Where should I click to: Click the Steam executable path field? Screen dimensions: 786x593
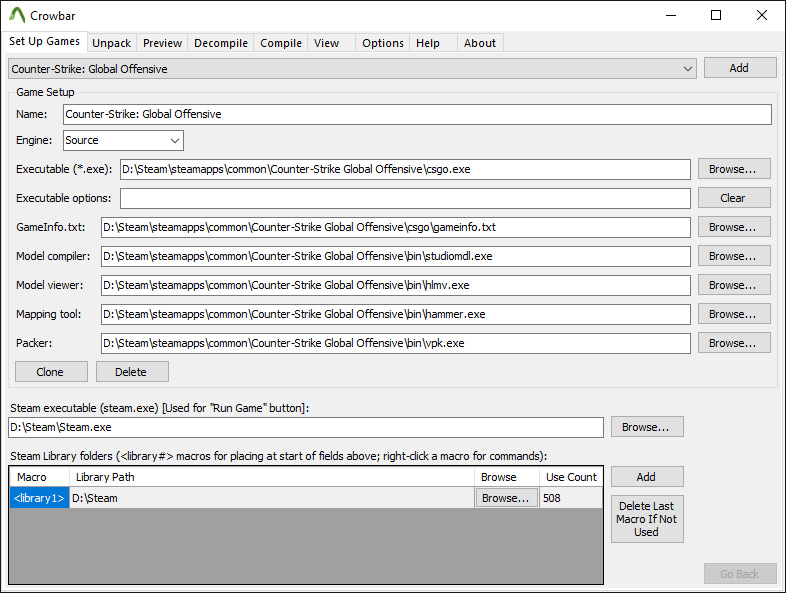[306, 428]
